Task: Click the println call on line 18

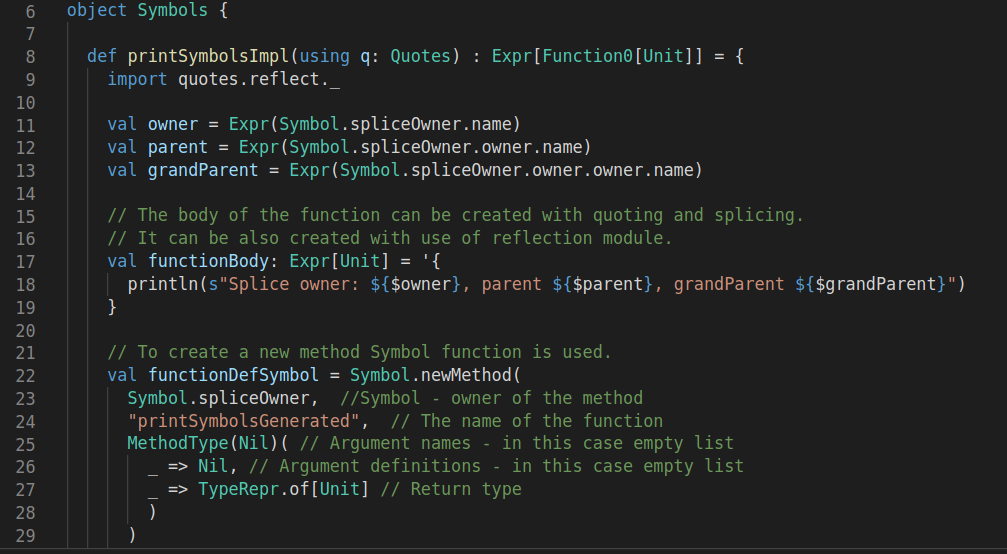Action: coord(162,284)
